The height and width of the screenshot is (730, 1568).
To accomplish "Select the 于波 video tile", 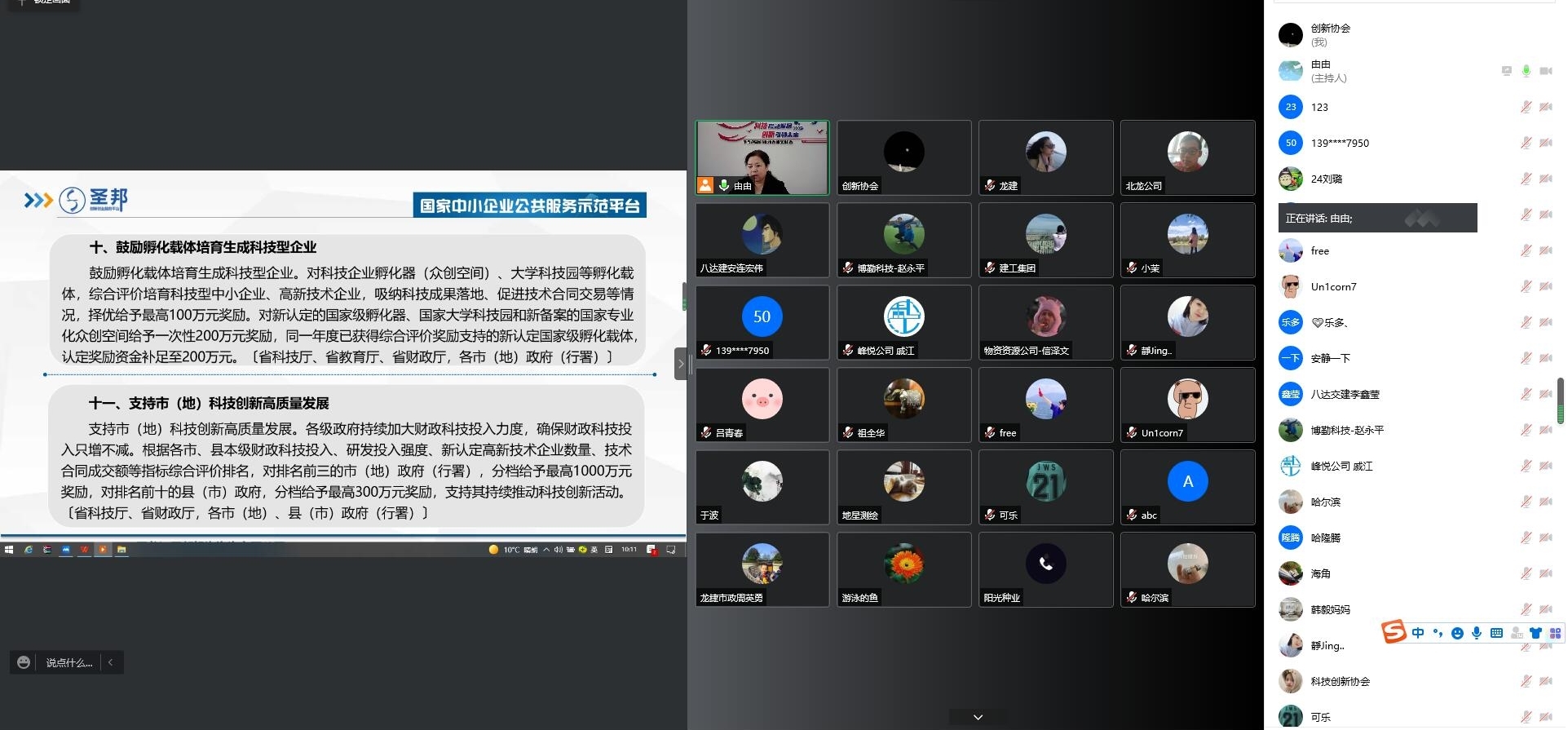I will coord(762,487).
